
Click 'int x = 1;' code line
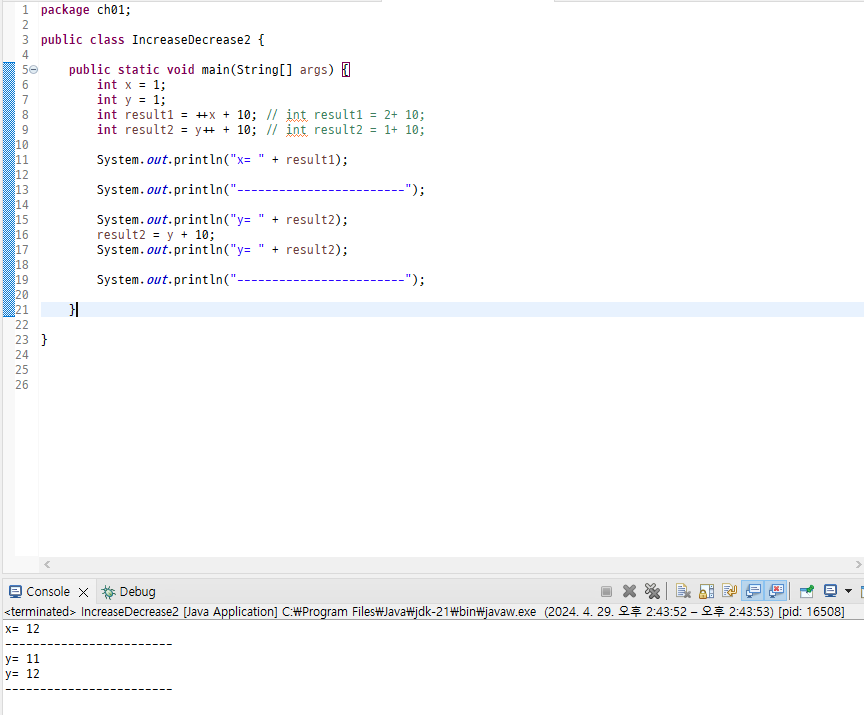tap(131, 85)
